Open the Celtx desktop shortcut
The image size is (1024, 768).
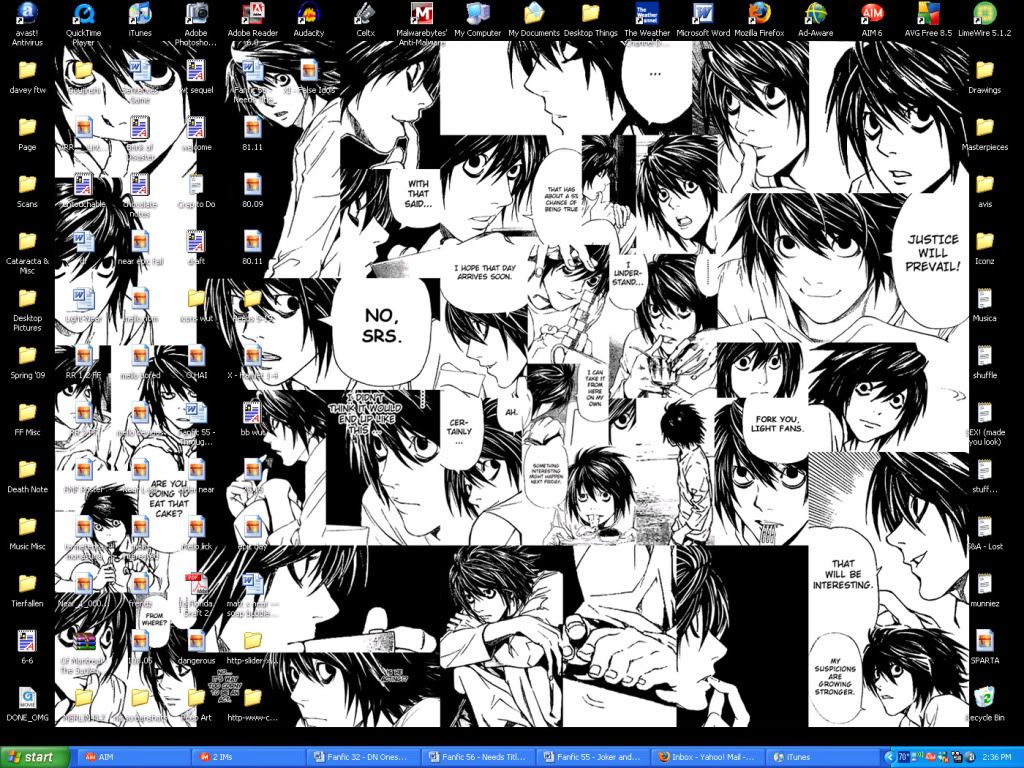tap(366, 20)
